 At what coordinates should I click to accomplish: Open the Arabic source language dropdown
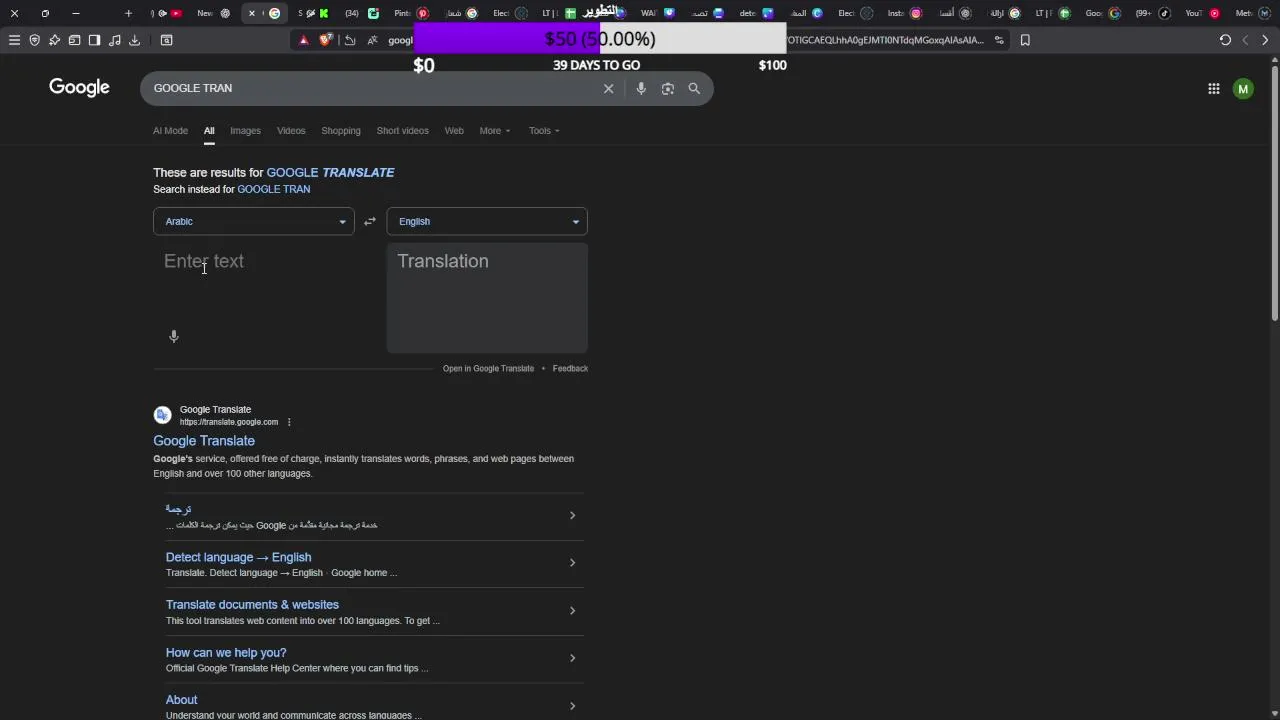pos(254,221)
